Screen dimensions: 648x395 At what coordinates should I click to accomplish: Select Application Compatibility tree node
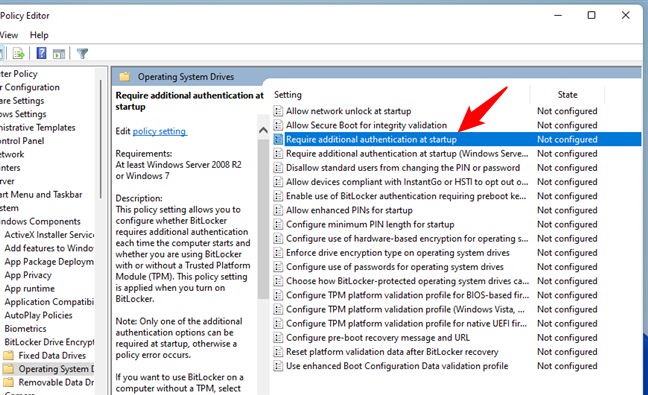pyautogui.click(x=49, y=302)
